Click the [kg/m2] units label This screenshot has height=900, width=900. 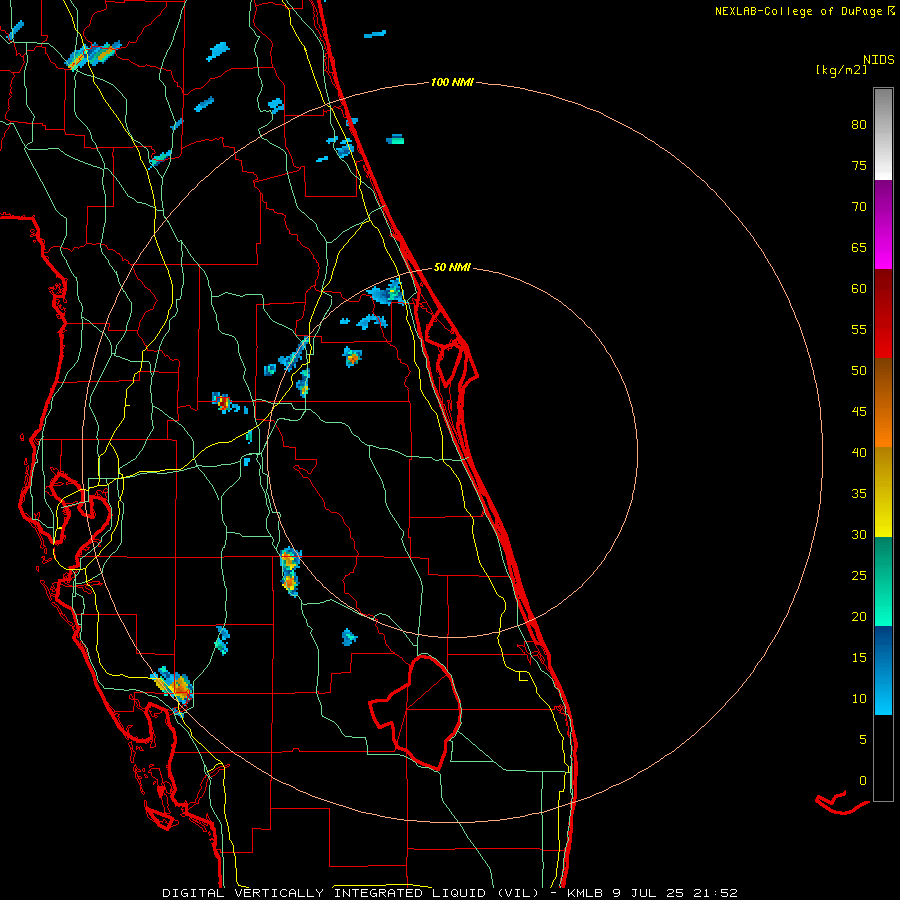841,70
